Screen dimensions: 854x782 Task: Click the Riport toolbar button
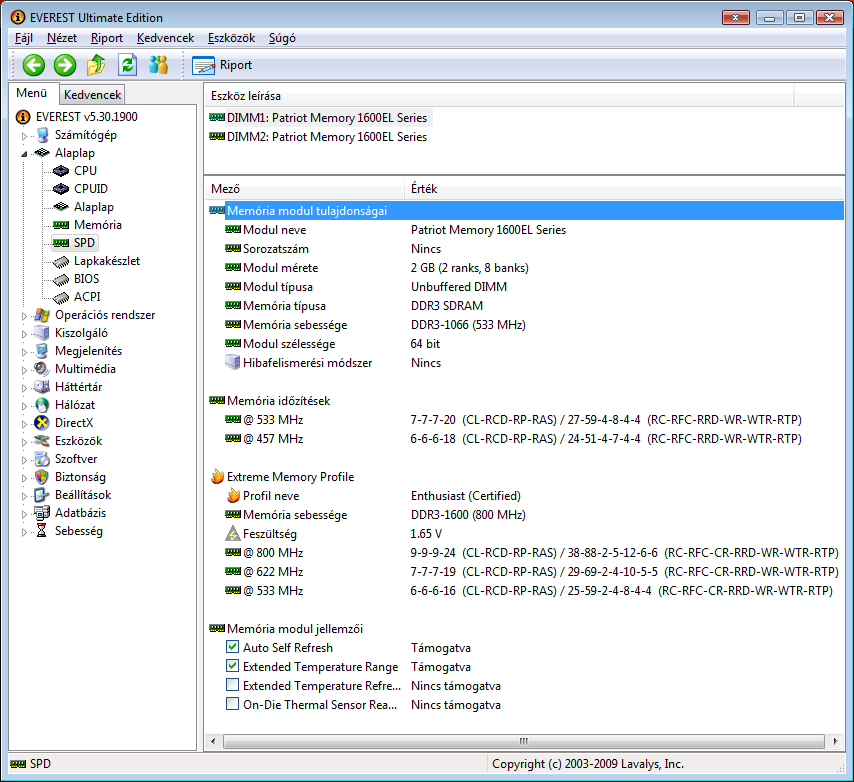(222, 65)
